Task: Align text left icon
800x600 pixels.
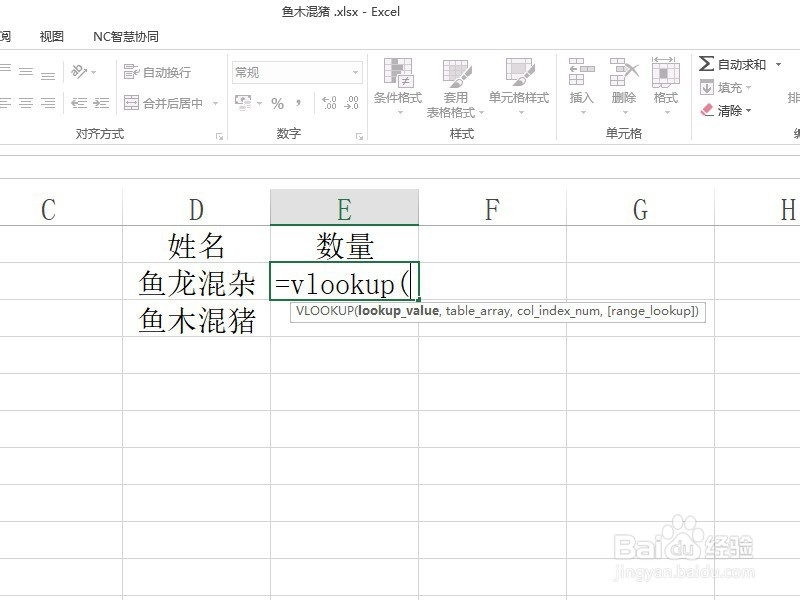Action: (x=4, y=103)
